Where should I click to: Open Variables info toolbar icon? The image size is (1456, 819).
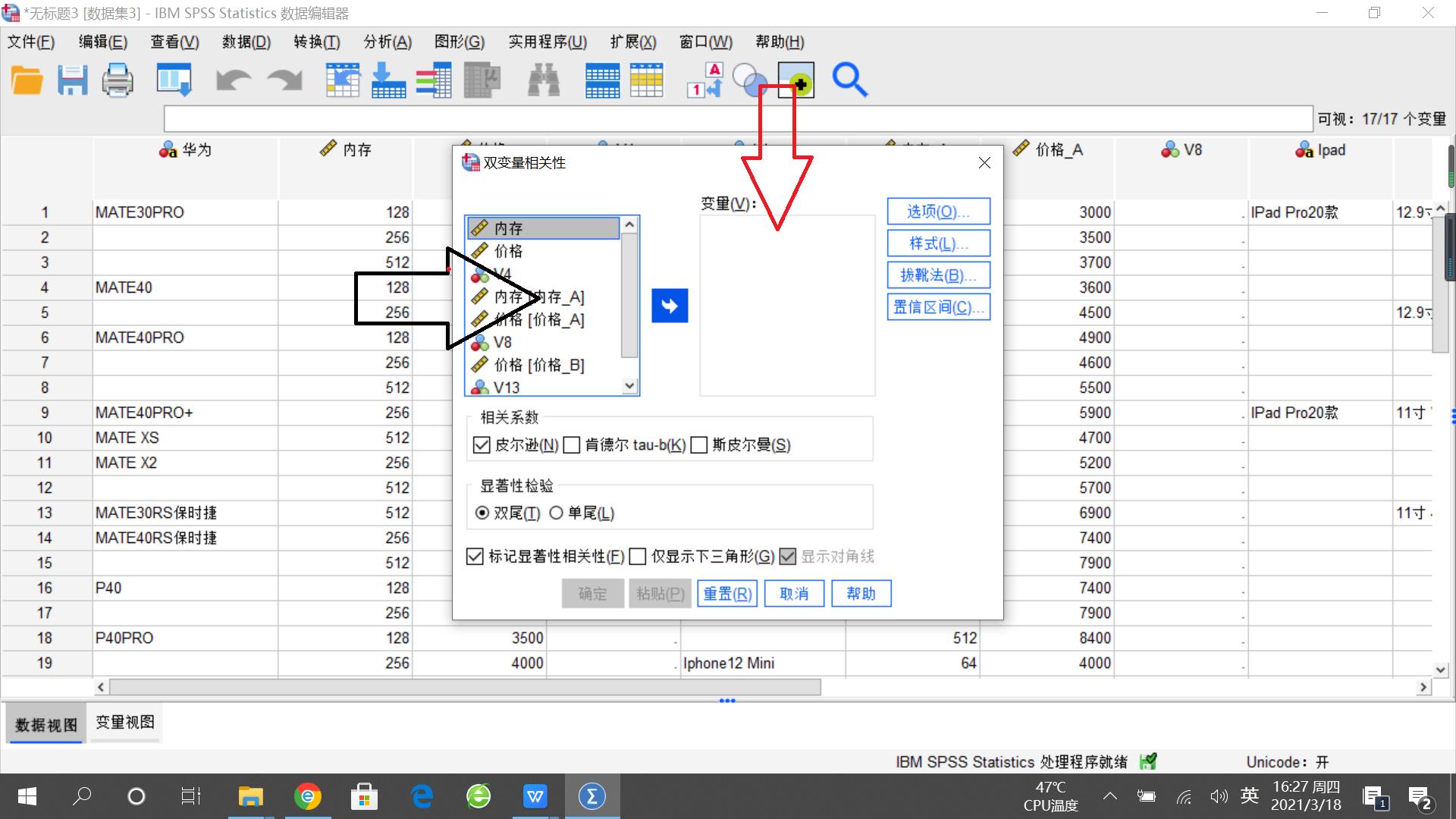pos(434,80)
